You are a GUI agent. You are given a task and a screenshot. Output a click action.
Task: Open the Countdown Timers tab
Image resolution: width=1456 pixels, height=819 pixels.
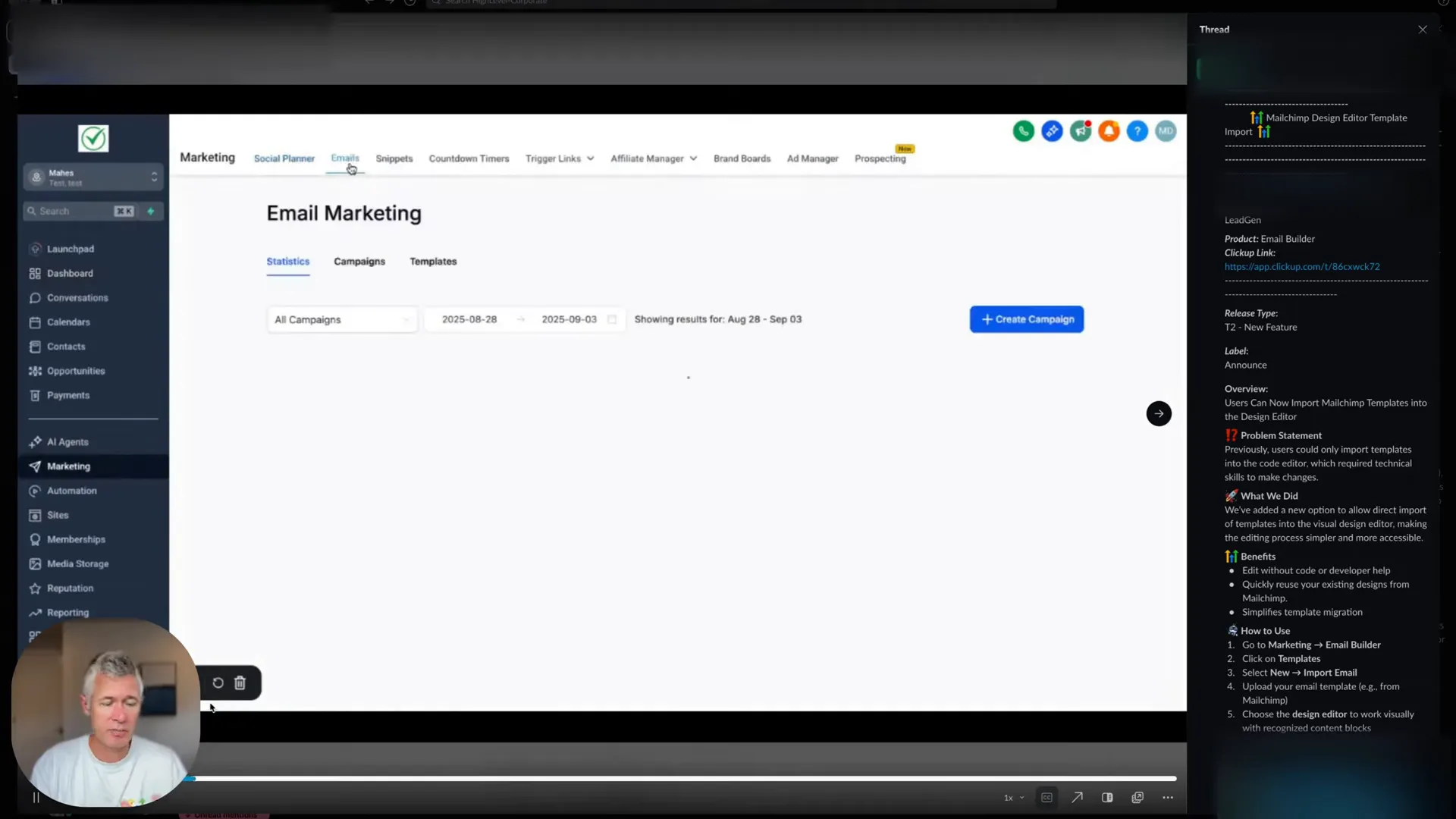click(469, 158)
